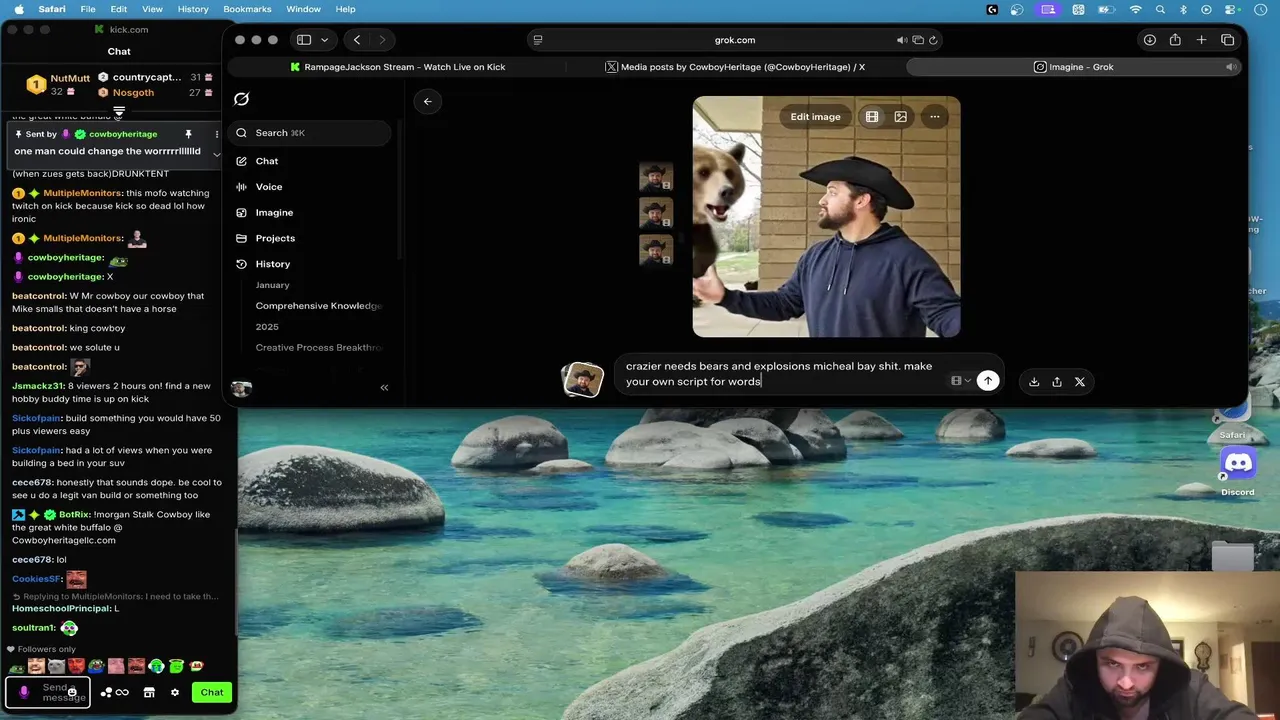Click the Kick Send a message field
The height and width of the screenshot is (720, 1280).
tap(48, 692)
